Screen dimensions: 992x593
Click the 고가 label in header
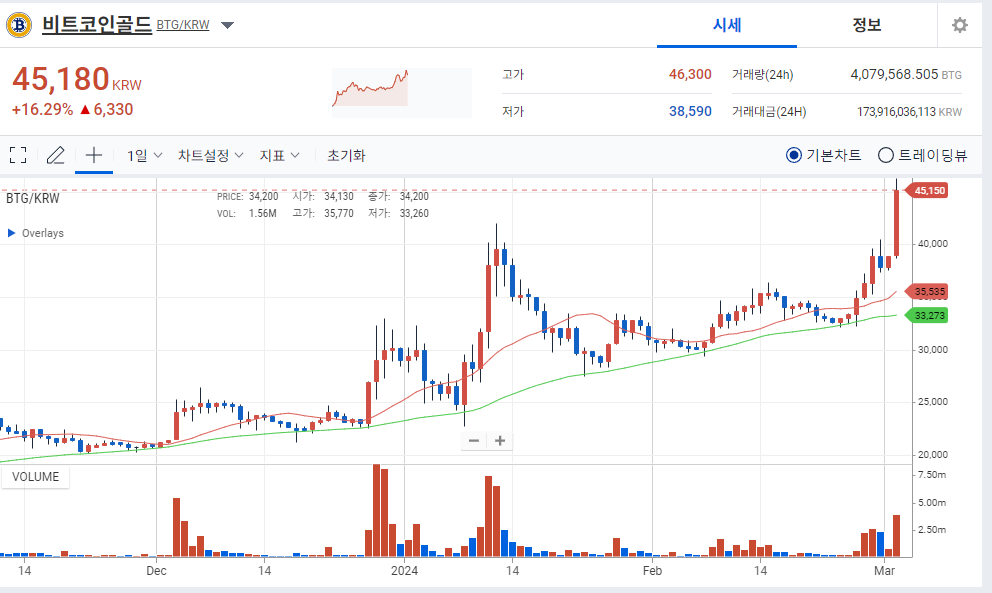(513, 75)
